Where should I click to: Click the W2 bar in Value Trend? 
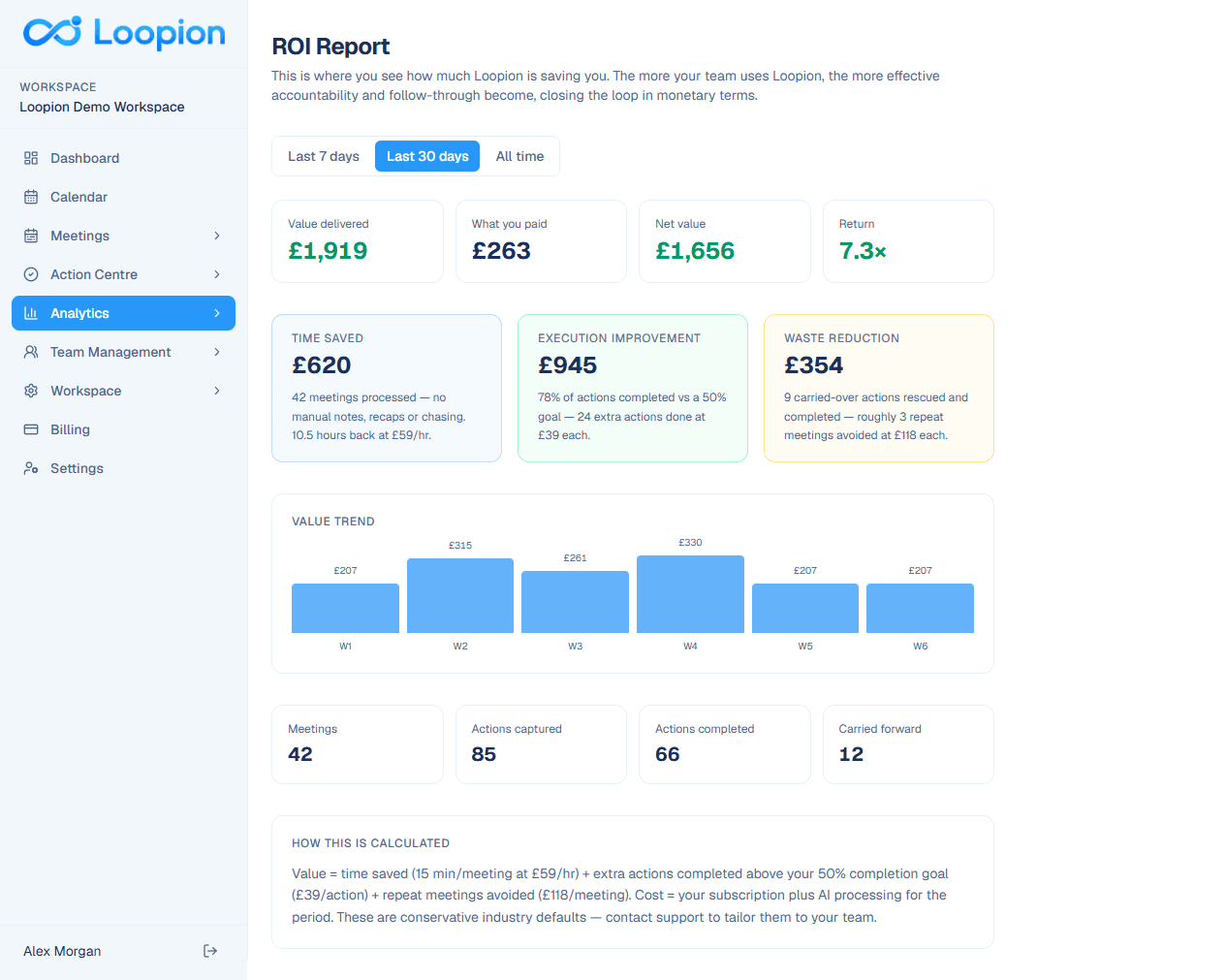click(x=460, y=595)
